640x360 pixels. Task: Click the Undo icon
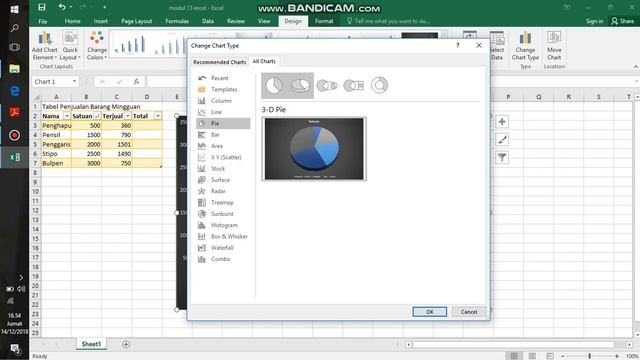coord(62,7)
